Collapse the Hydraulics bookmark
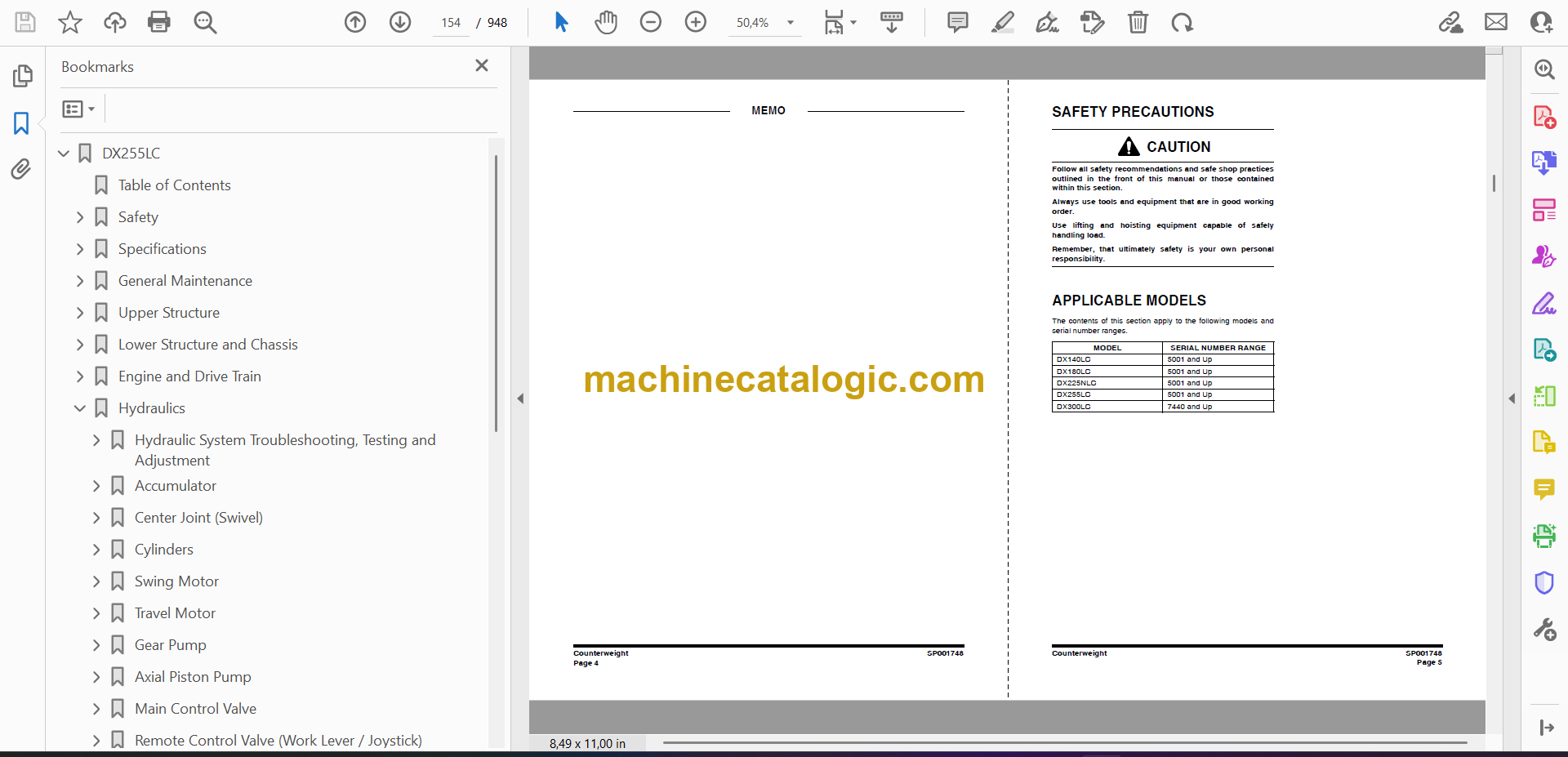Image resolution: width=1568 pixels, height=757 pixels. [80, 408]
